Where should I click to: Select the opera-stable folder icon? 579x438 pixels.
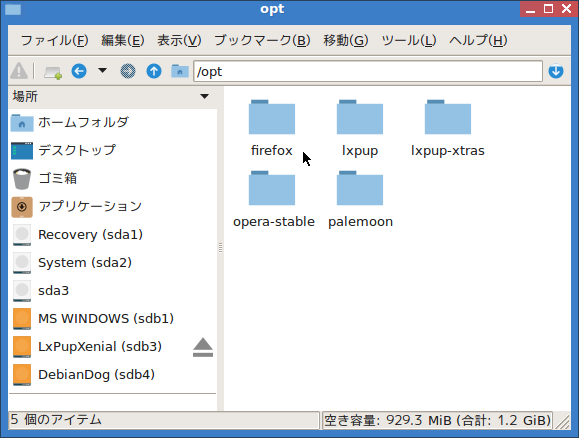[x=272, y=188]
